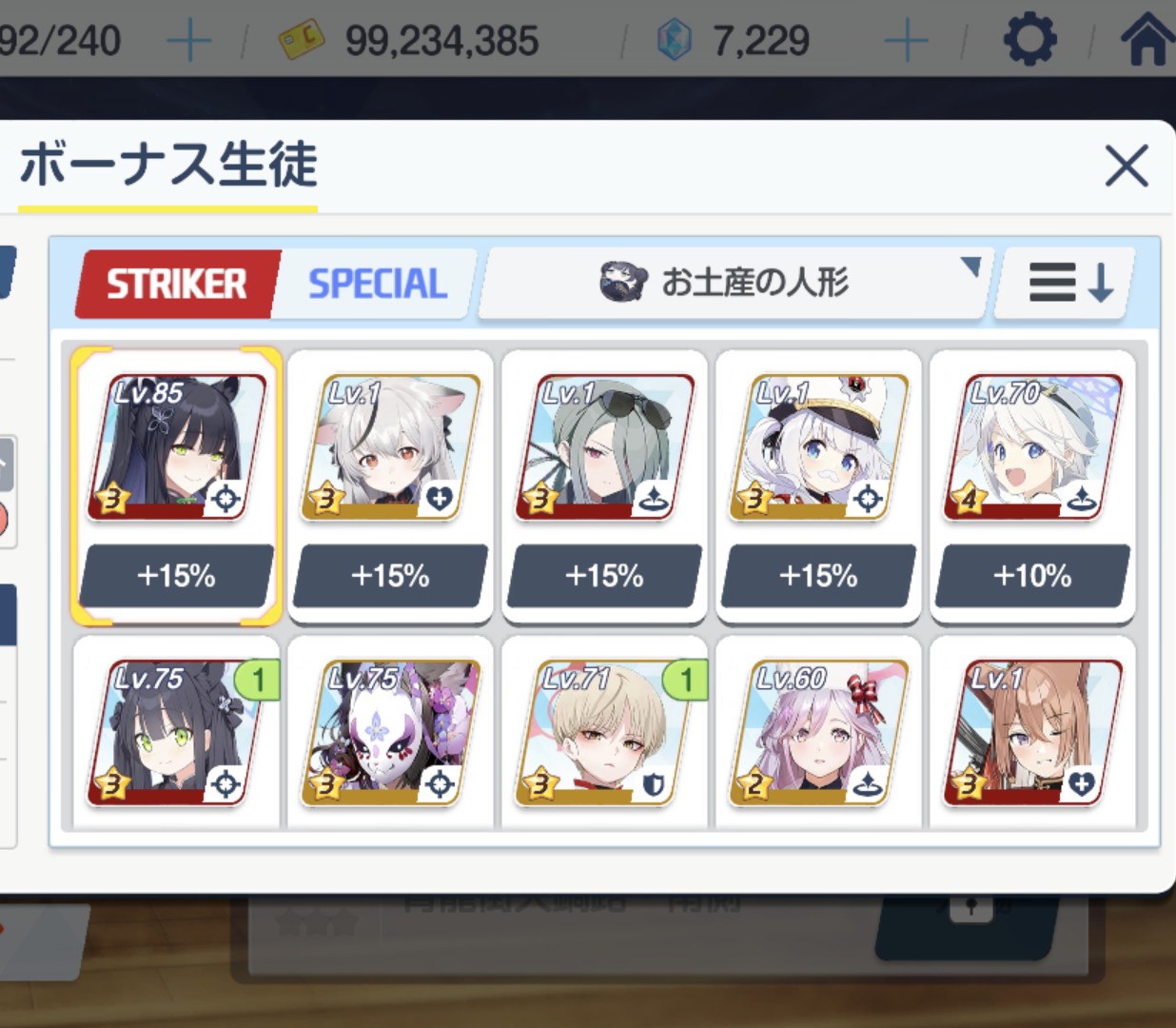The width and height of the screenshot is (1176, 1028).
Task: Add pyroxene with plus next to 7,229
Action: click(x=906, y=41)
